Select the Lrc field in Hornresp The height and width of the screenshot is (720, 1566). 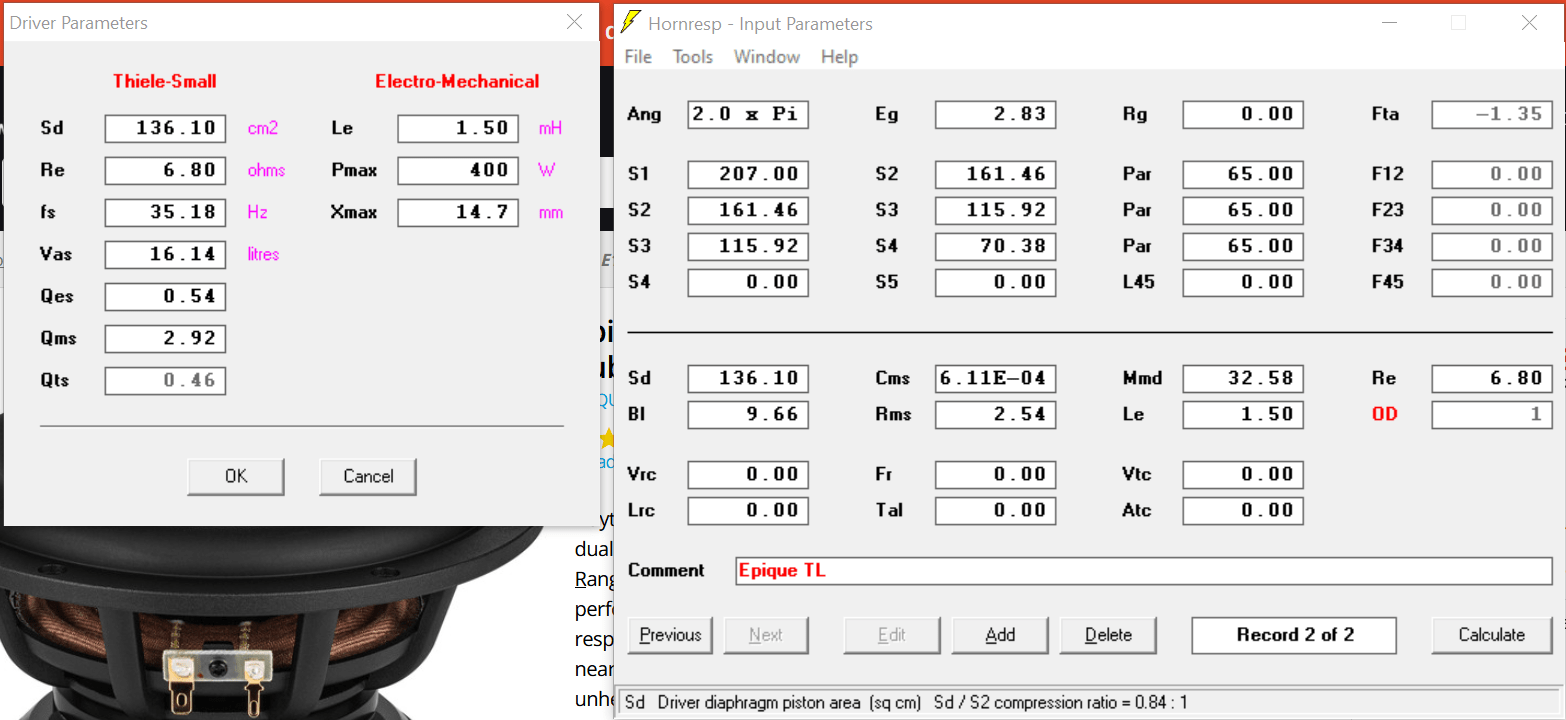[x=748, y=510]
